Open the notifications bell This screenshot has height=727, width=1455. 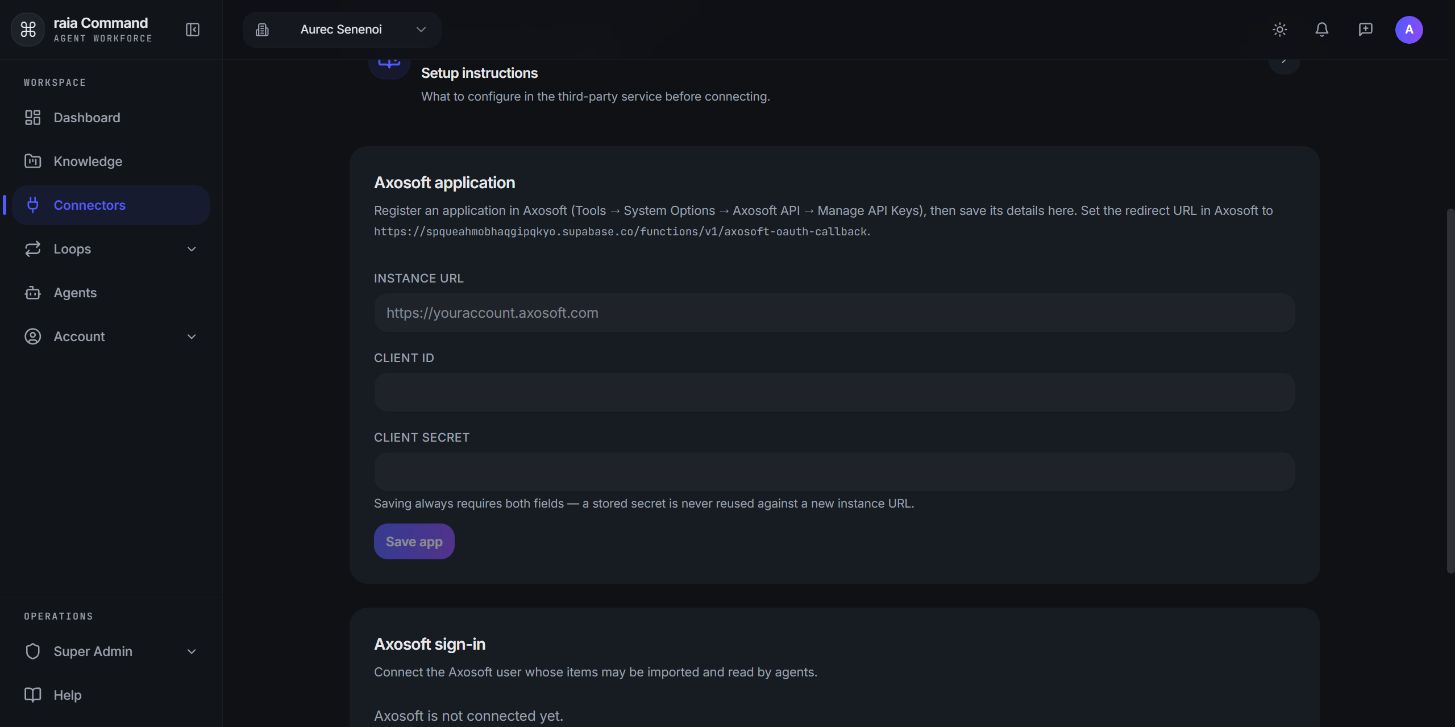(1322, 30)
